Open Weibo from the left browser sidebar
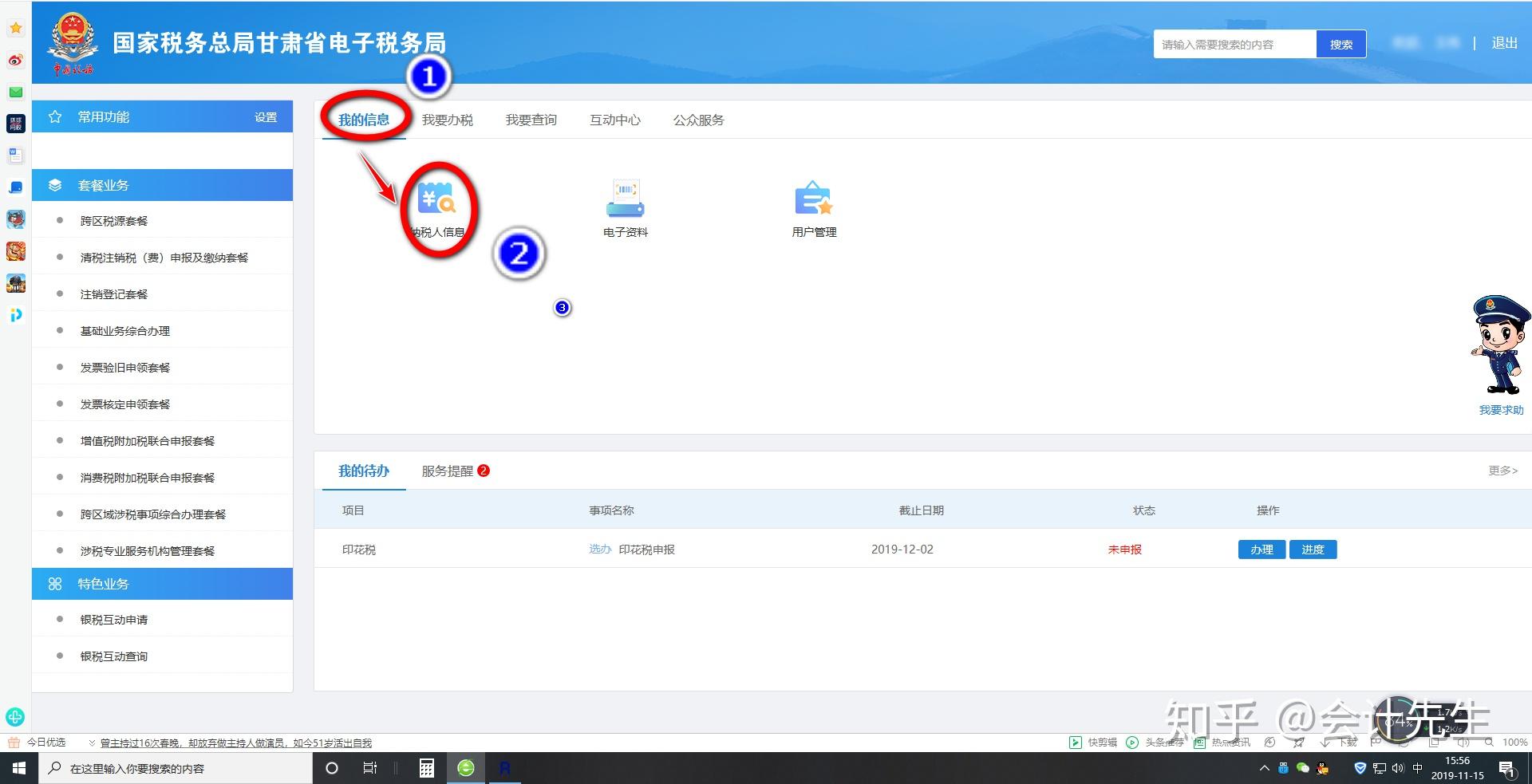 (x=16, y=60)
